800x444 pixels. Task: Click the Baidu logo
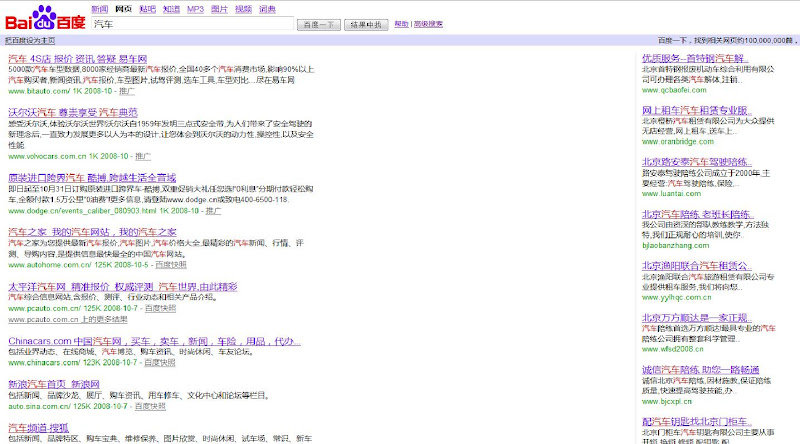[x=45, y=18]
